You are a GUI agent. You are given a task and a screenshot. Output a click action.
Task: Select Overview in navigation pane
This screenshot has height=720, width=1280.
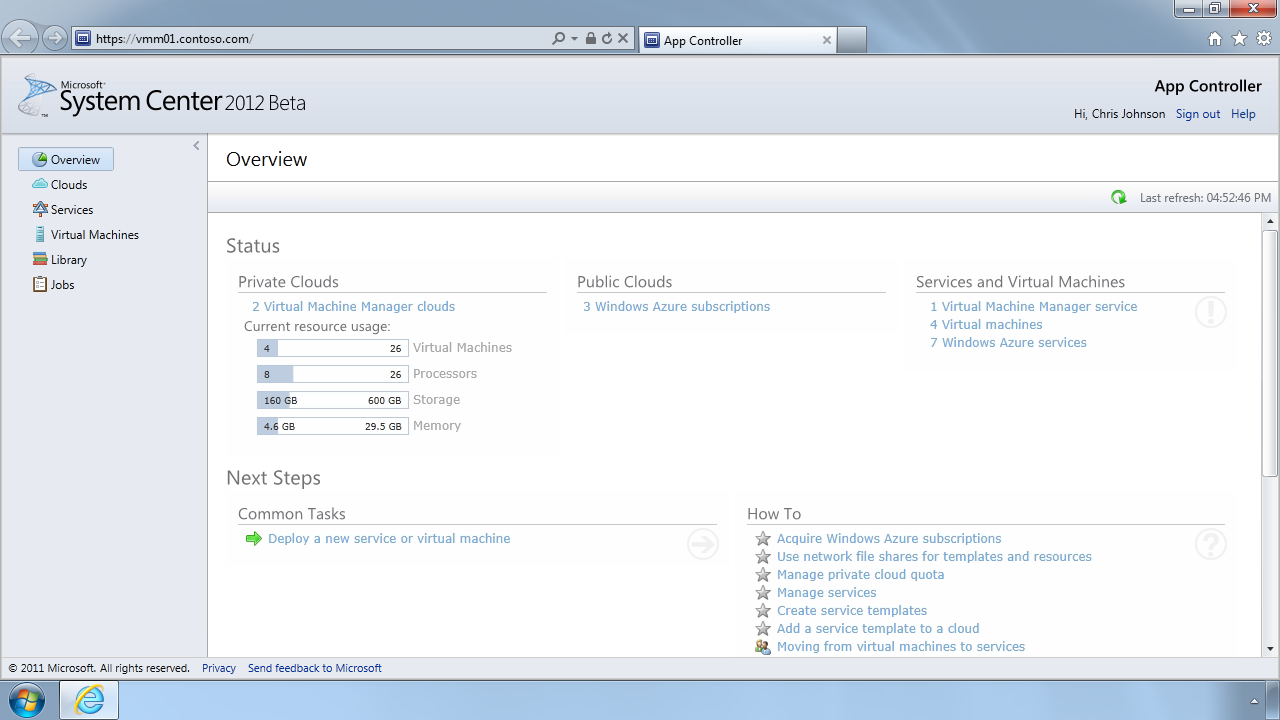(66, 159)
